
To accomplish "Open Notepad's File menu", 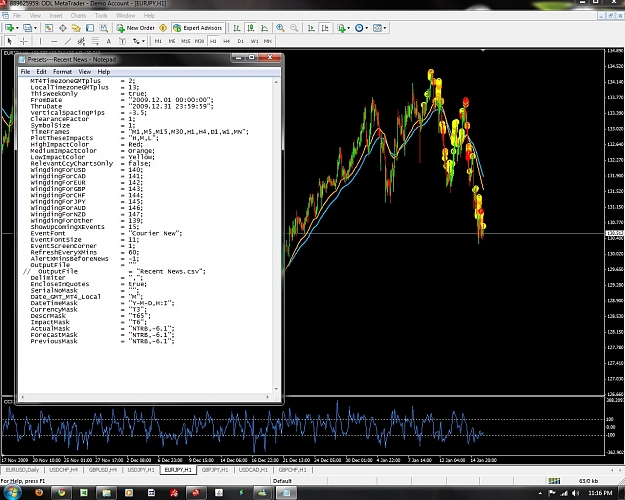I will pos(25,72).
